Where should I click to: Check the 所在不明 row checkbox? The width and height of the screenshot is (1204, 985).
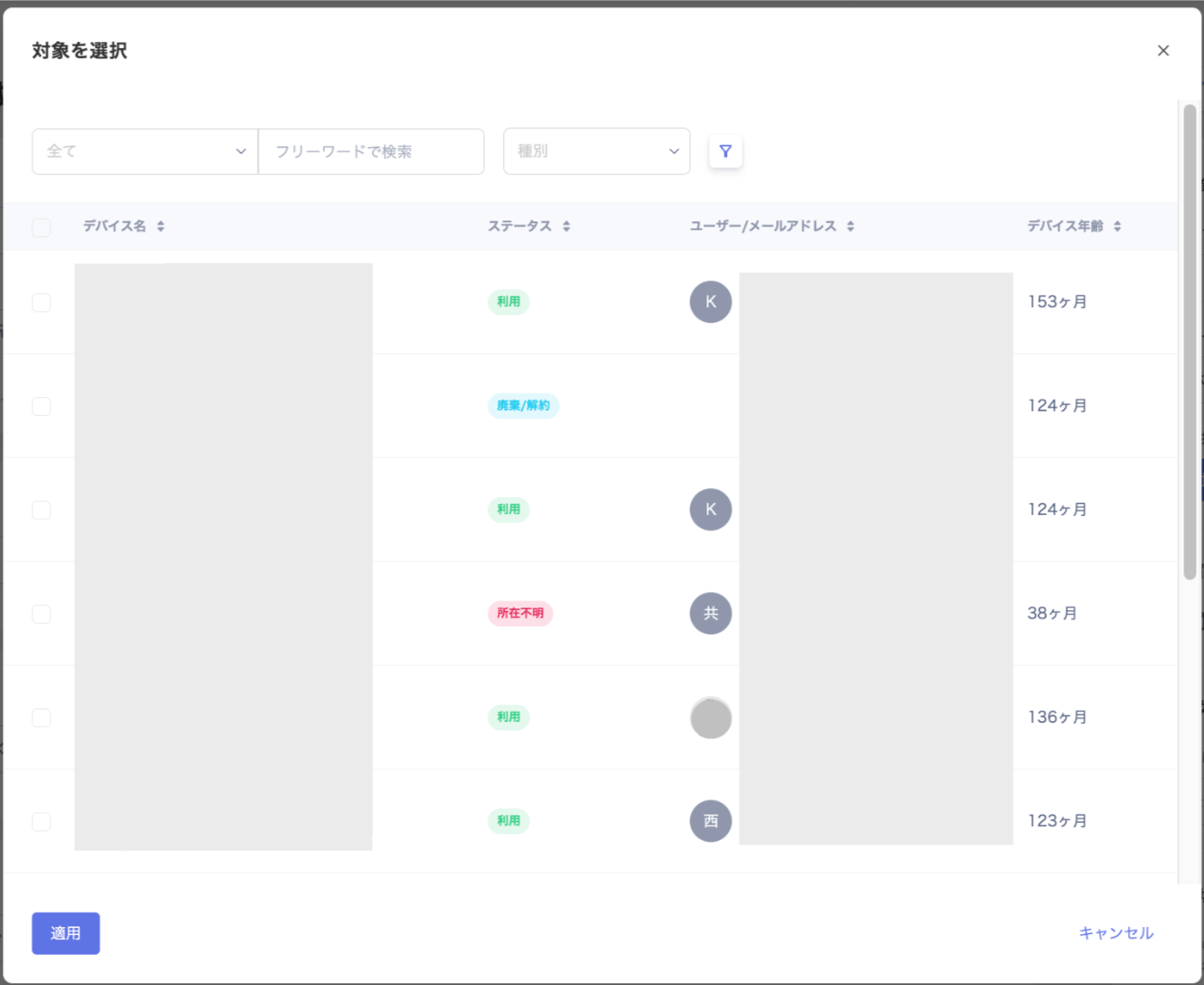41,614
